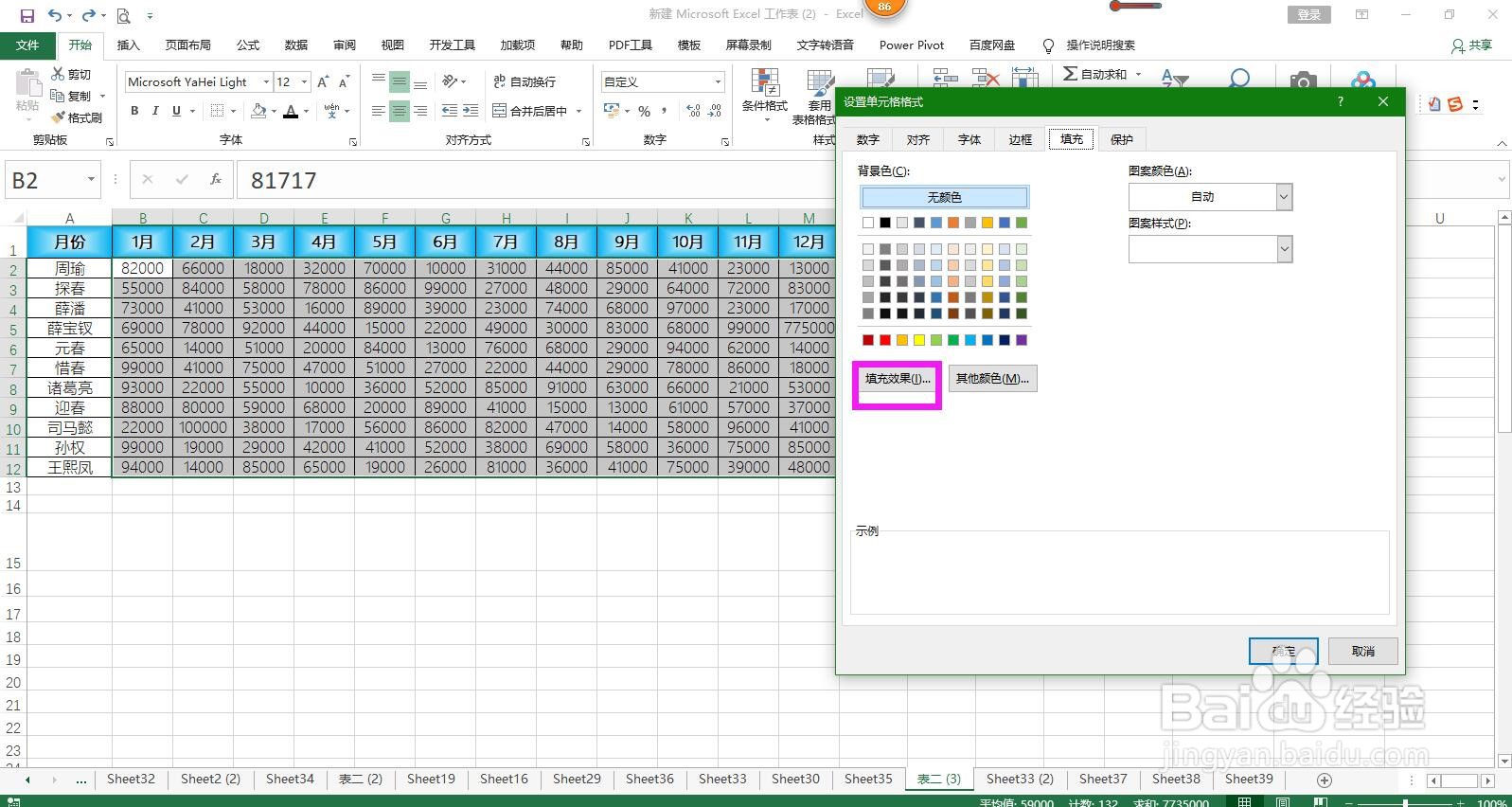This screenshot has width=1512, height=807.
Task: Open 图案颜色 pattern color dropdown
Action: coord(1284,197)
